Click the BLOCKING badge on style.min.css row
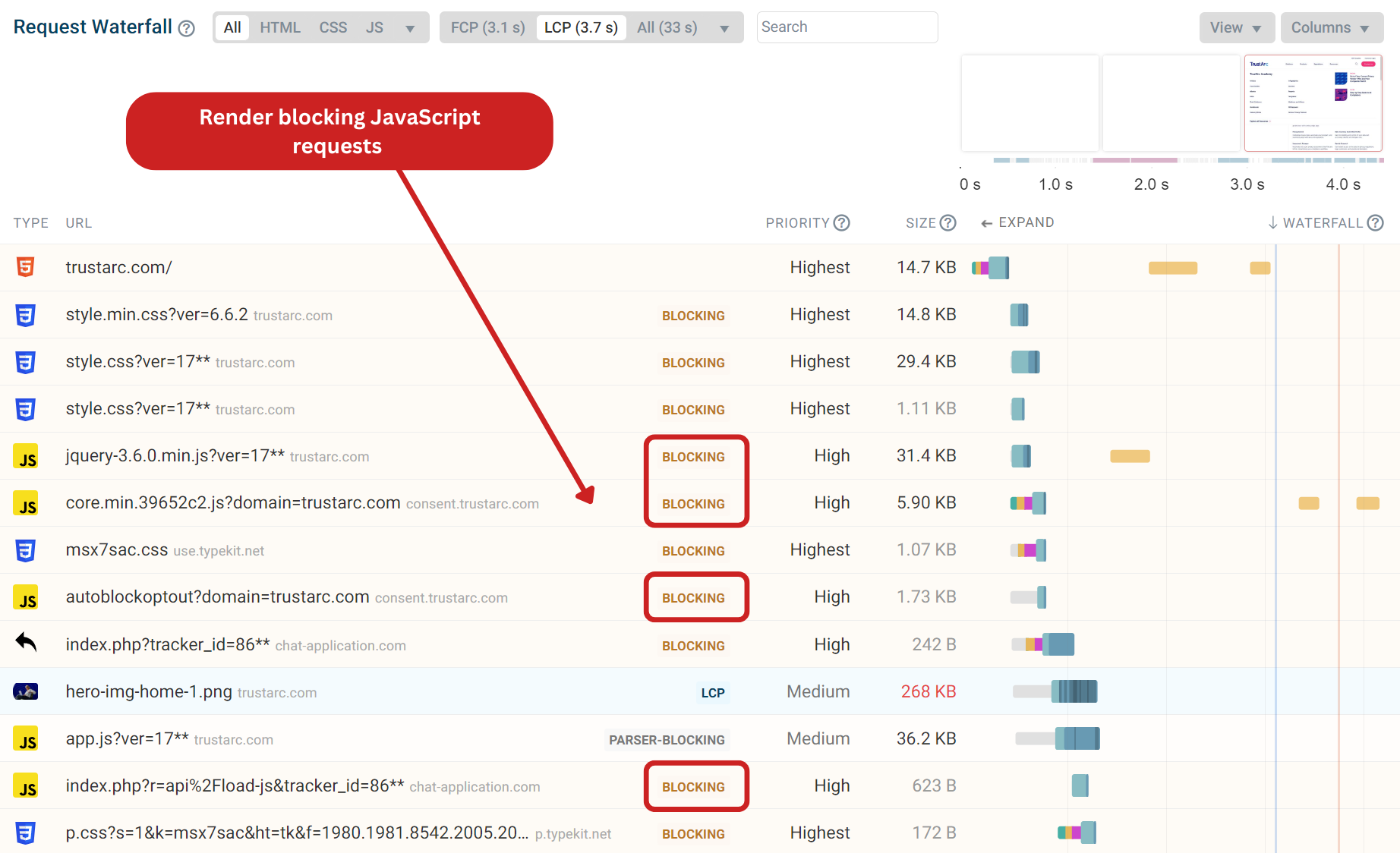Image resolution: width=1400 pixels, height=853 pixels. 693,316
